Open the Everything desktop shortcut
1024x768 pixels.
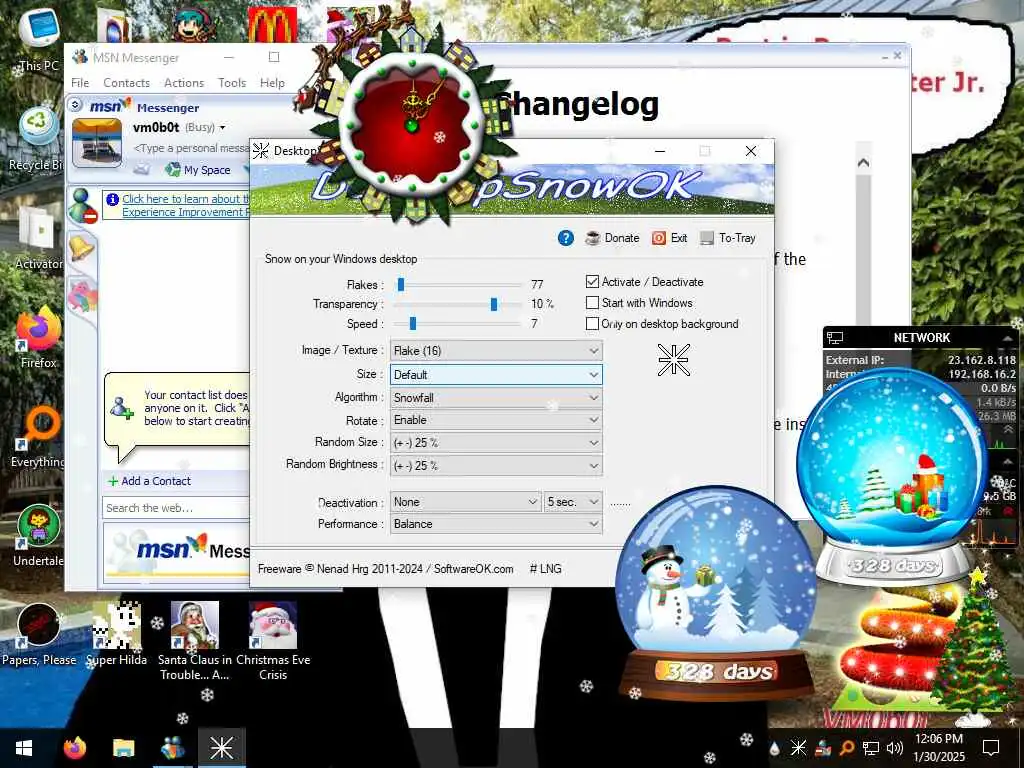pyautogui.click(x=38, y=437)
